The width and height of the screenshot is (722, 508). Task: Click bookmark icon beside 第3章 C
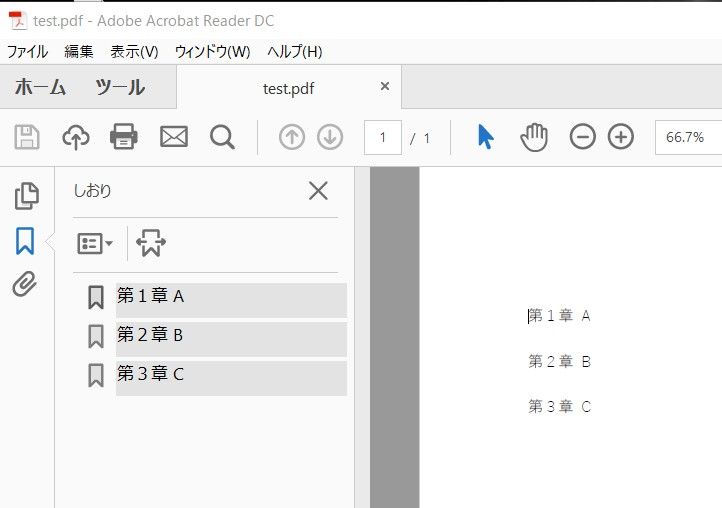(x=96, y=375)
